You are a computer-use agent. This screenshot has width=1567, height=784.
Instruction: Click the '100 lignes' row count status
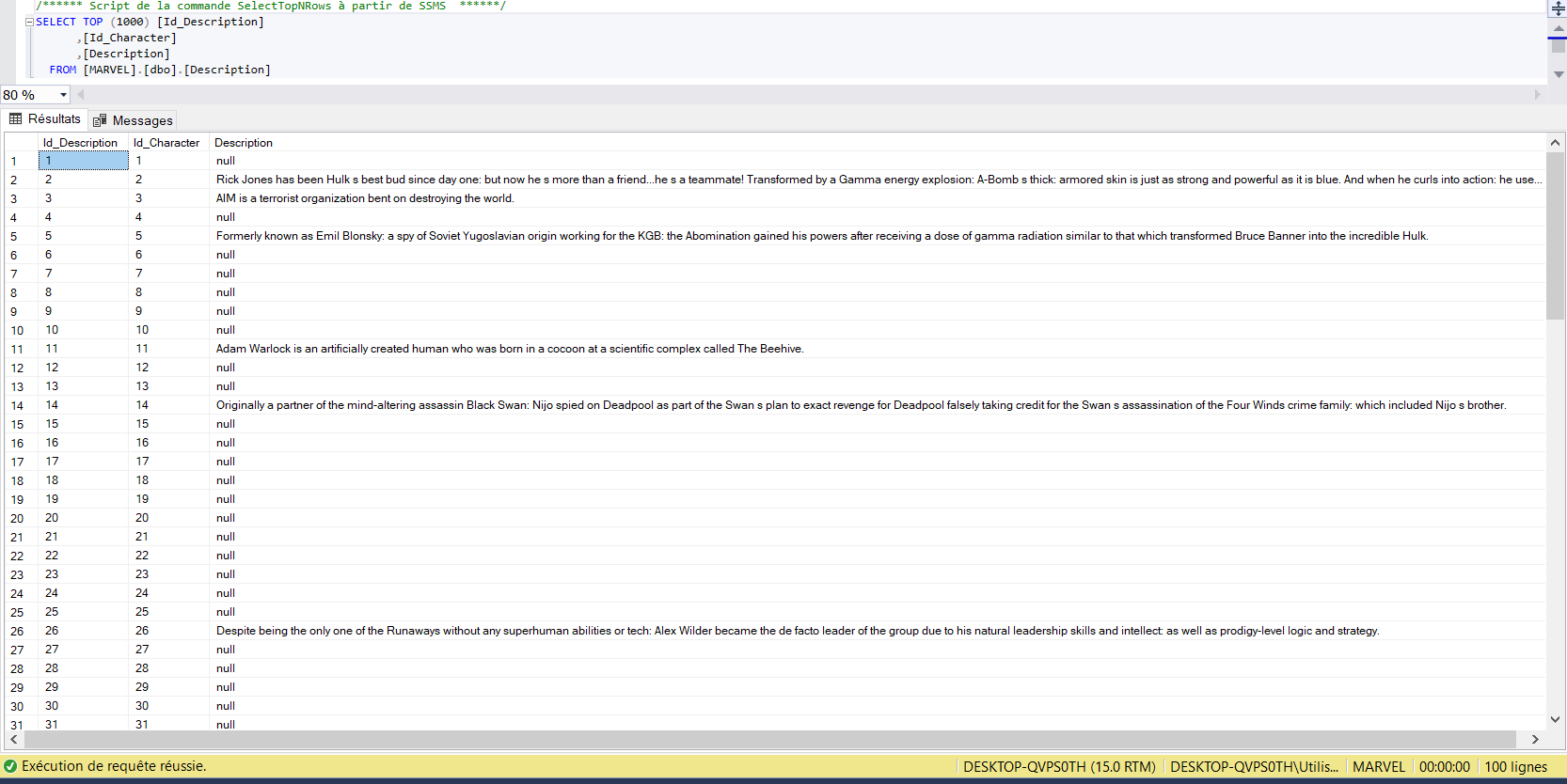[1515, 767]
